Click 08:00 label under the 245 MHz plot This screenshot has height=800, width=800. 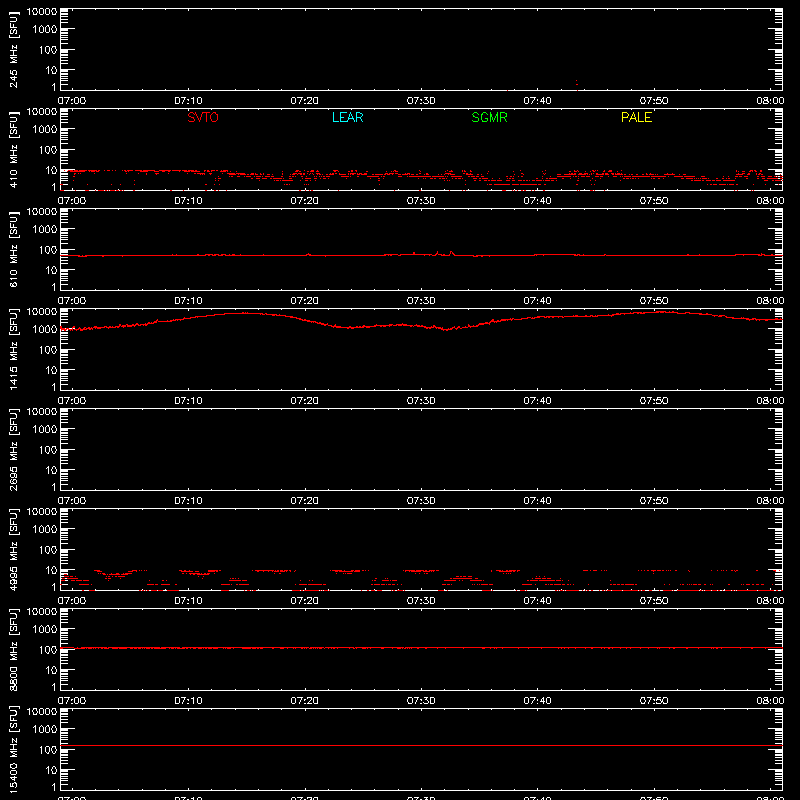[770, 101]
